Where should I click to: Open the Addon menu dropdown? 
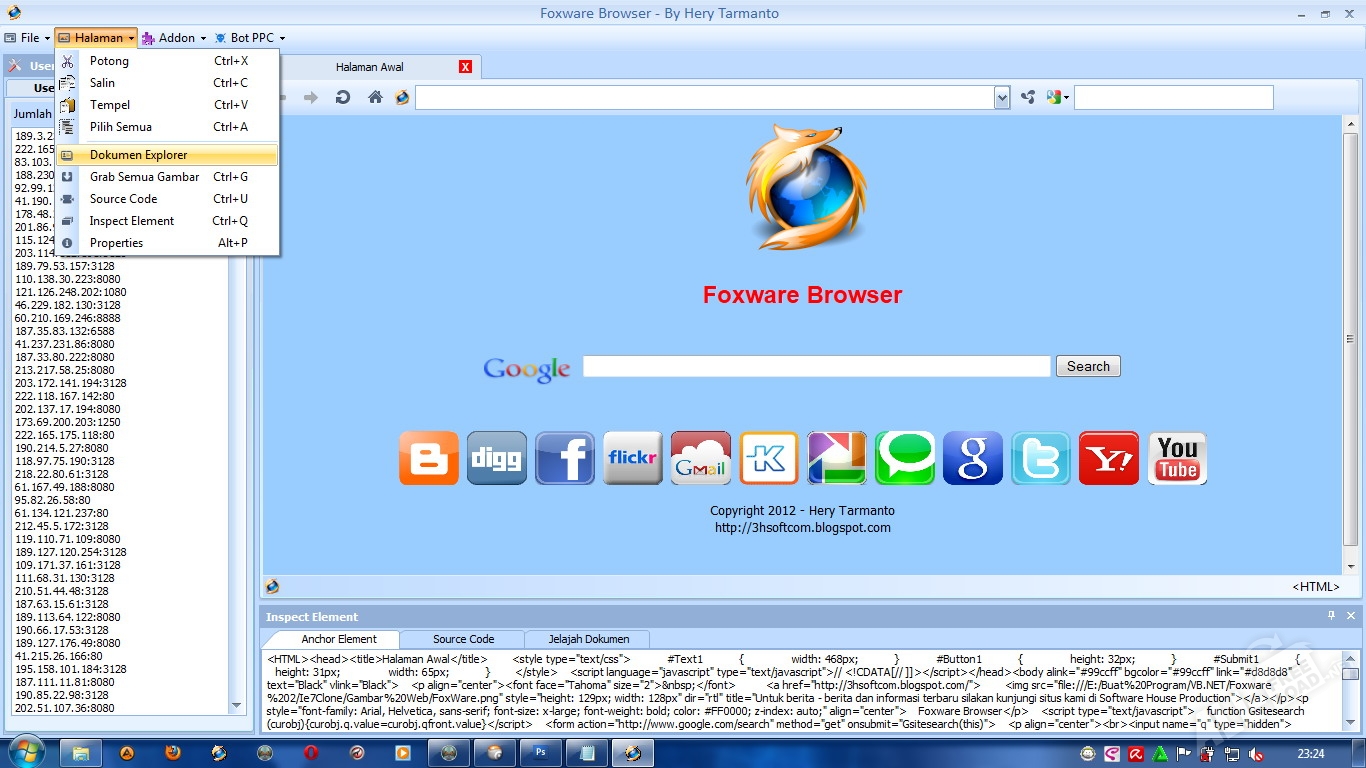[x=175, y=38]
